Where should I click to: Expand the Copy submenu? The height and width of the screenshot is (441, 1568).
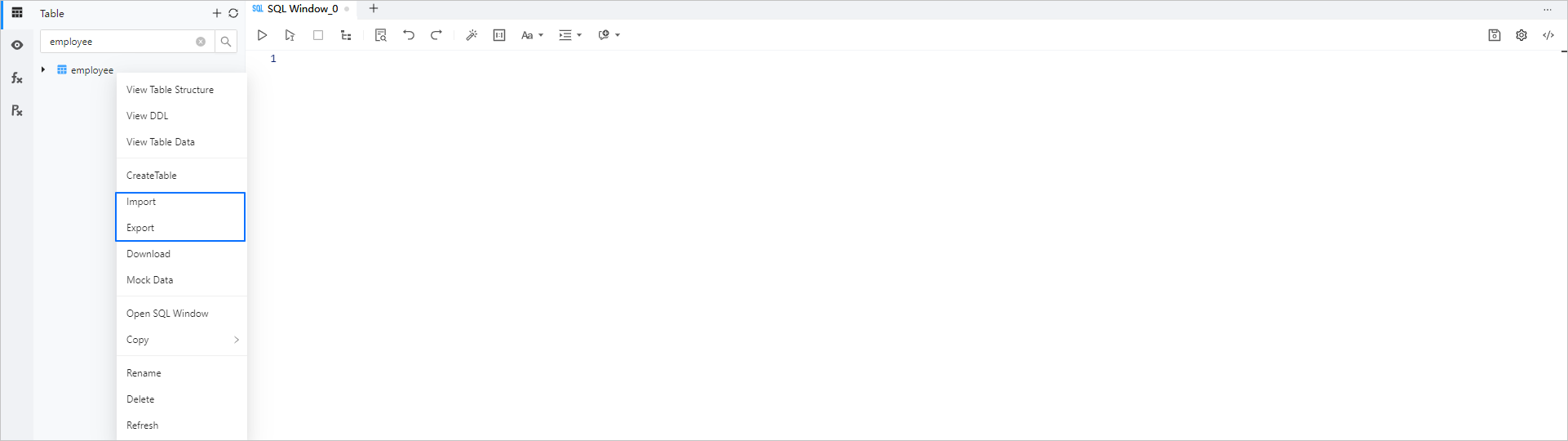pos(181,340)
